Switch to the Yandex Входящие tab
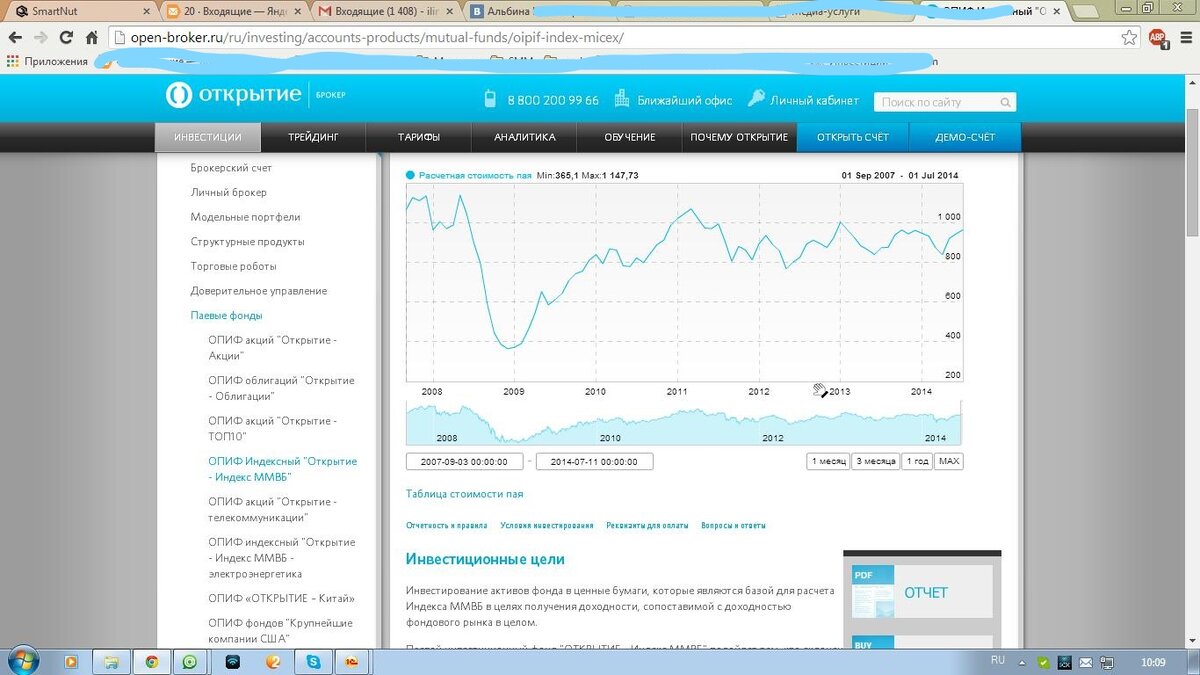The height and width of the screenshot is (675, 1200). [234, 12]
